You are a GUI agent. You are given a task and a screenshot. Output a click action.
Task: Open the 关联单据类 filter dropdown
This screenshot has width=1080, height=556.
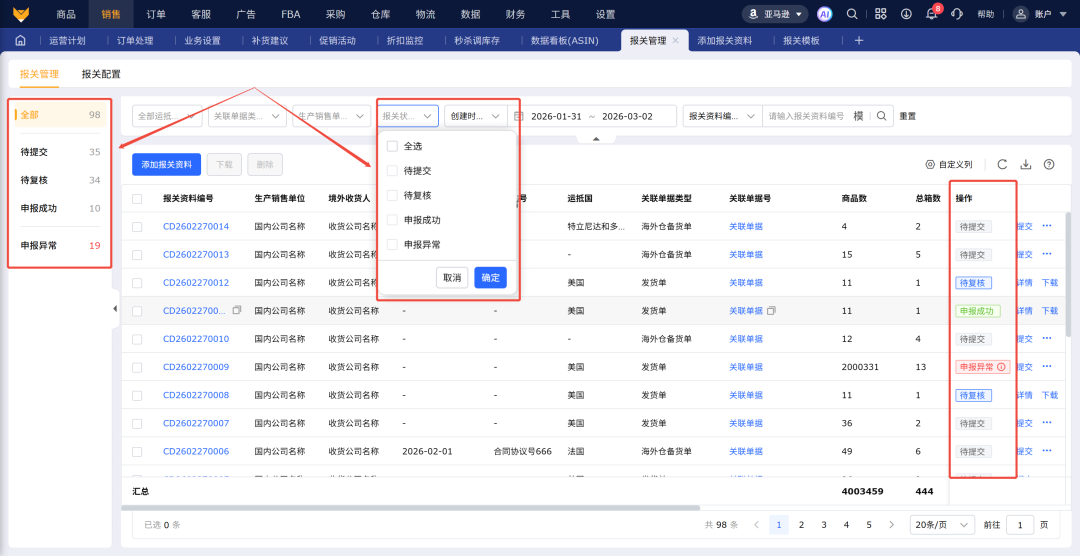click(x=247, y=116)
